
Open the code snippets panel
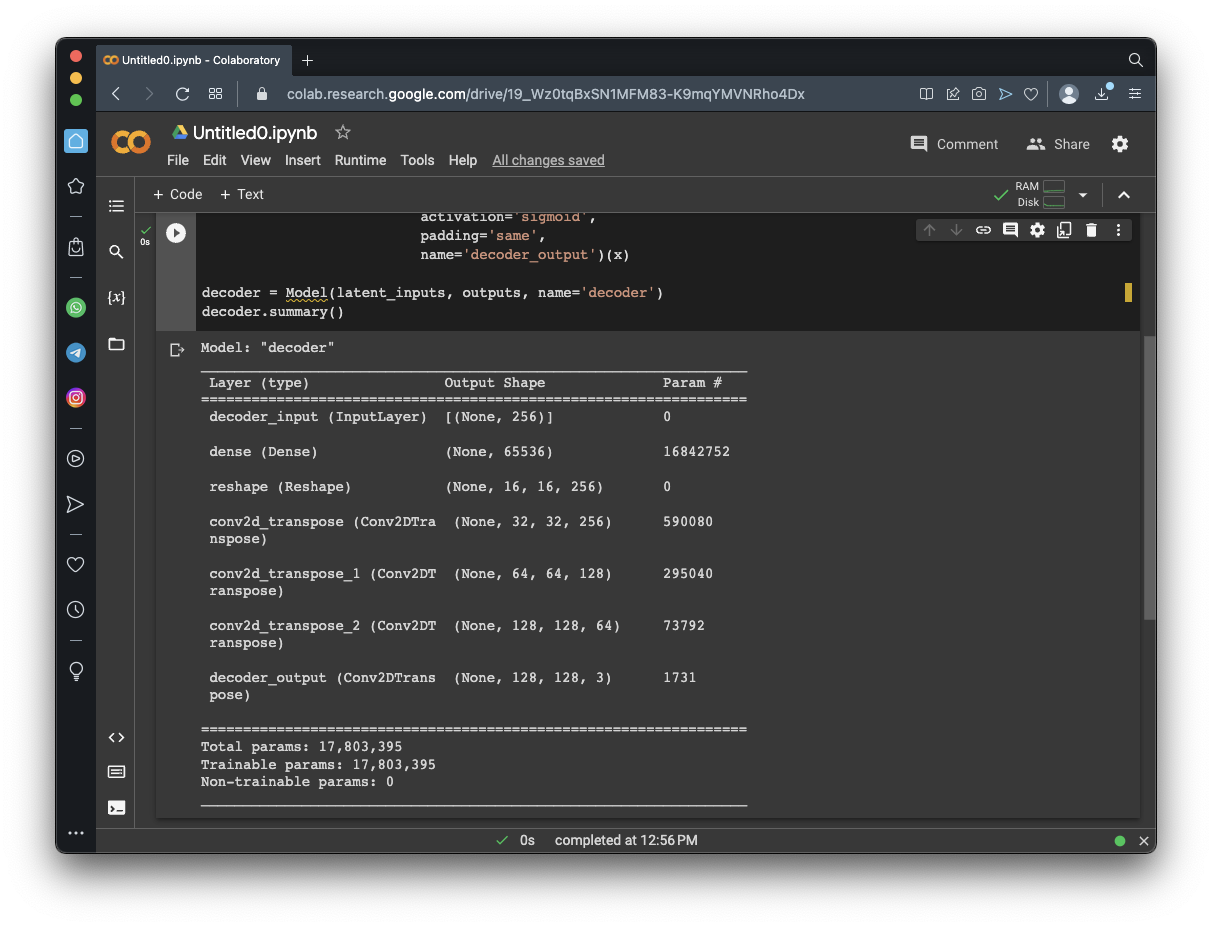pyautogui.click(x=116, y=738)
